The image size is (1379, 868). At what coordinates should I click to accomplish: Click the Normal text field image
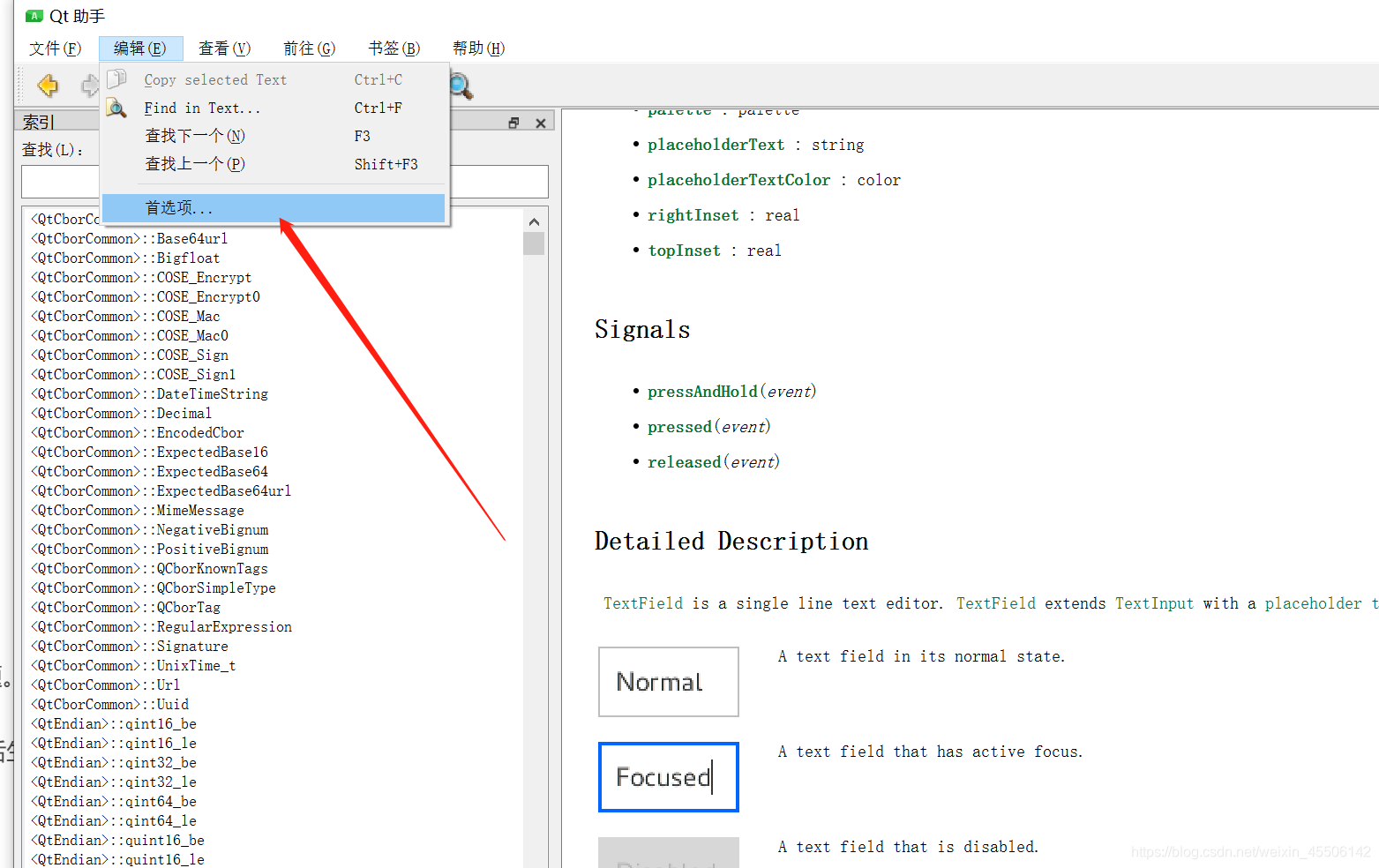pyautogui.click(x=669, y=682)
